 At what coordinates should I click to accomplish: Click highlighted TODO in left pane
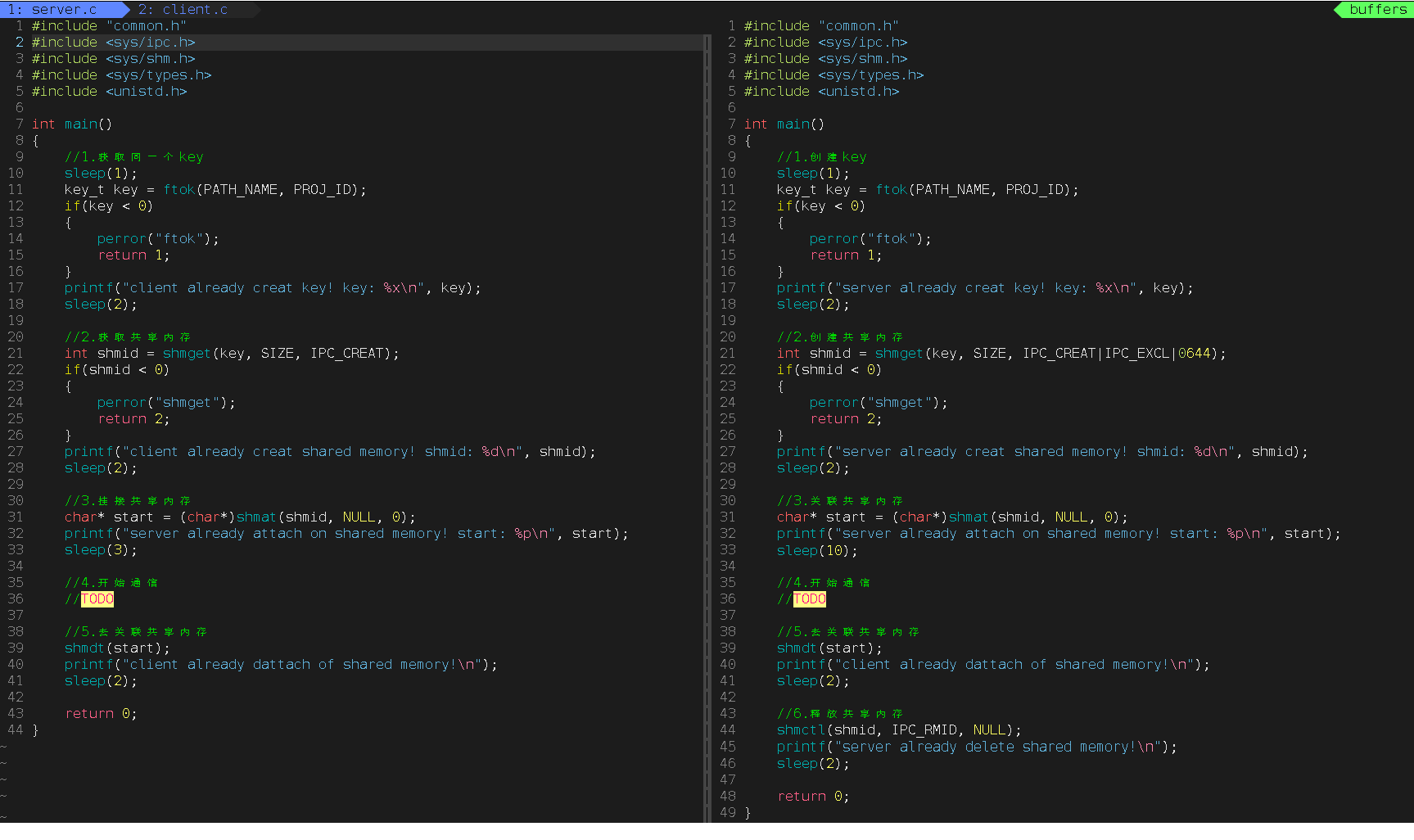coord(97,598)
